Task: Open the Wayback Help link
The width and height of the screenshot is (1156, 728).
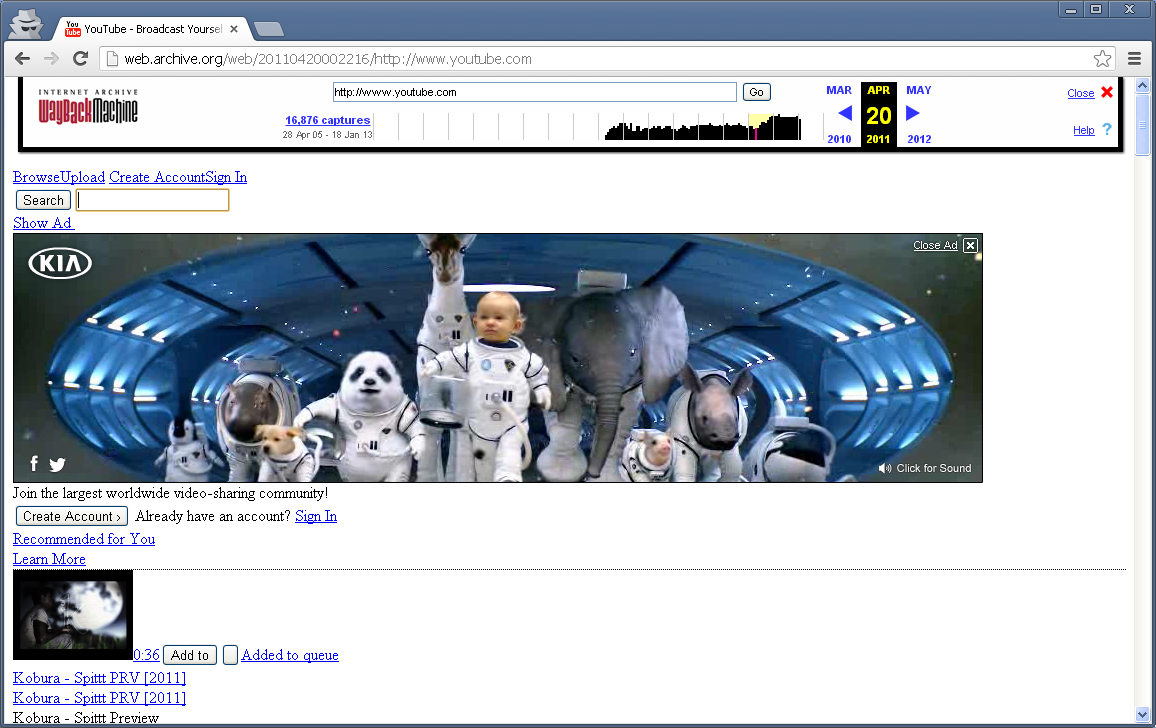Action: click(1084, 130)
